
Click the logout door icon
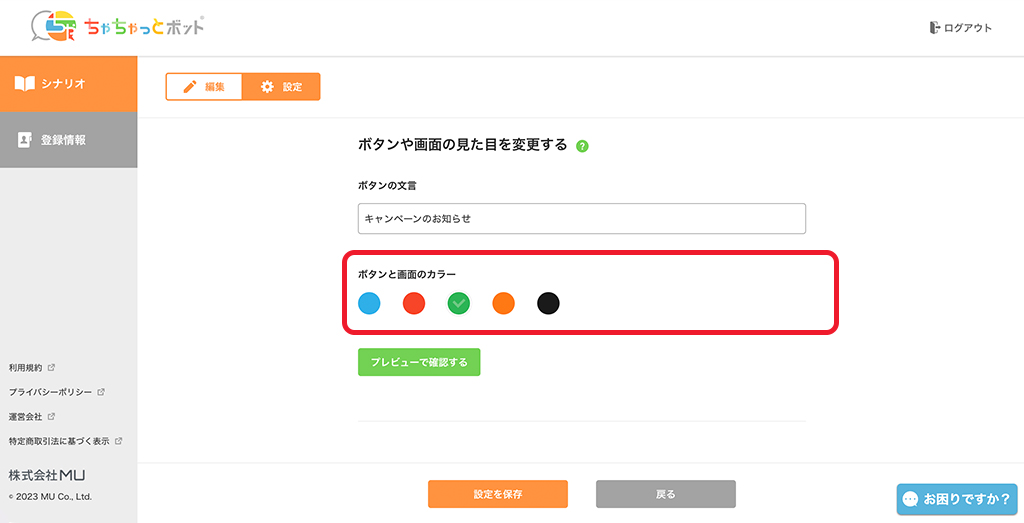click(x=935, y=28)
